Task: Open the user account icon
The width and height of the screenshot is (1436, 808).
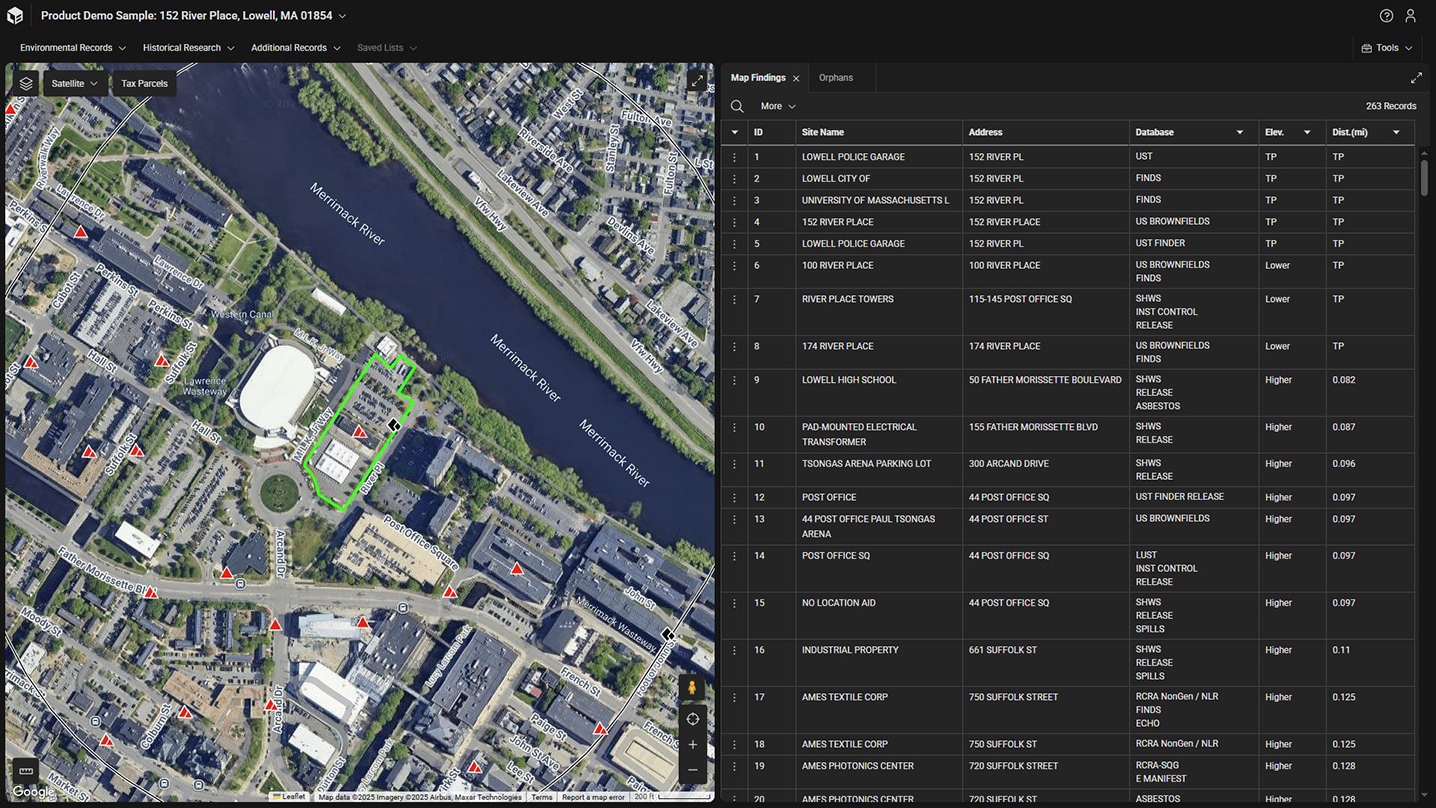Action: click(1411, 16)
